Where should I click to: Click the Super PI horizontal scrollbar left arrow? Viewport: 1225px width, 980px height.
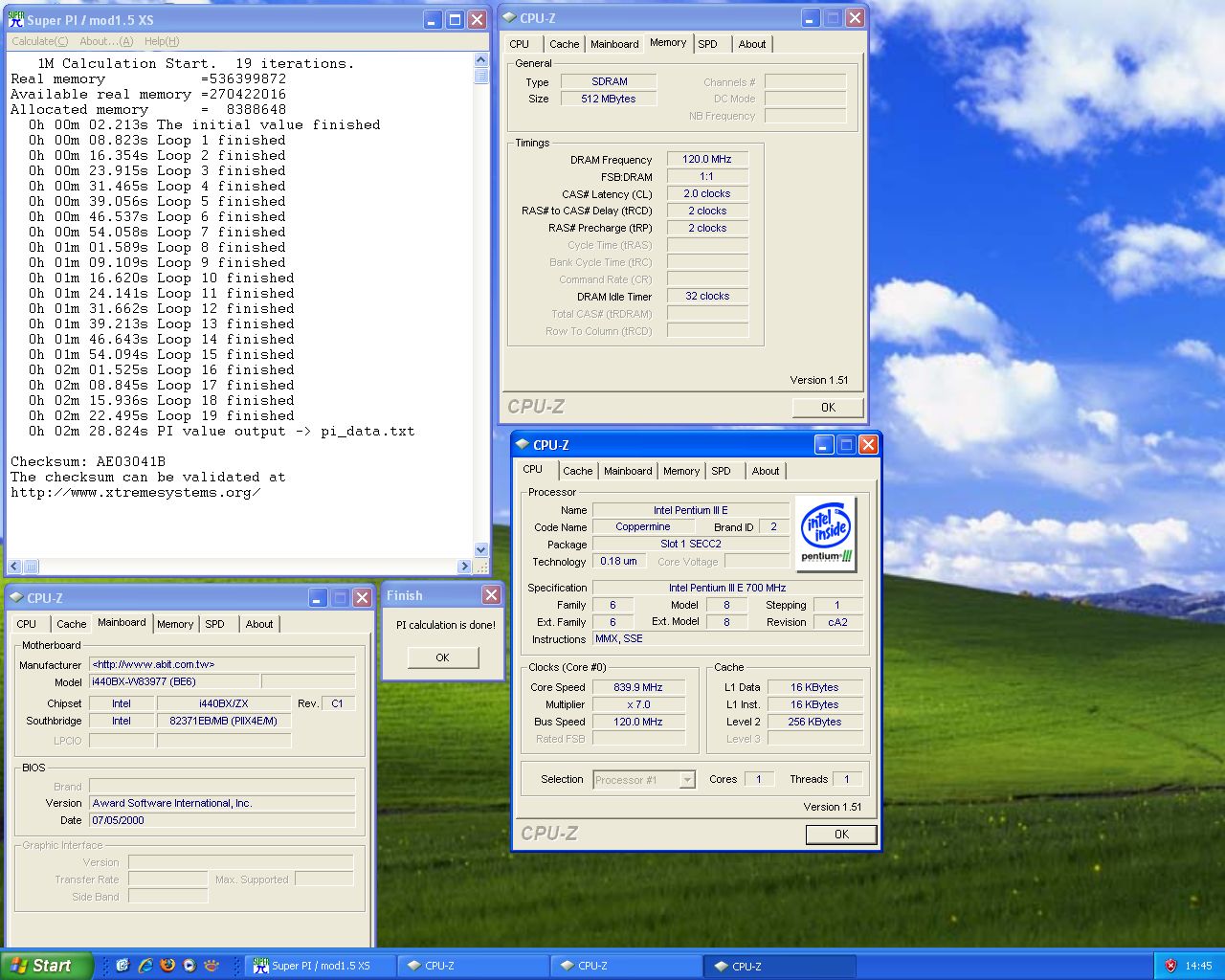[14, 566]
